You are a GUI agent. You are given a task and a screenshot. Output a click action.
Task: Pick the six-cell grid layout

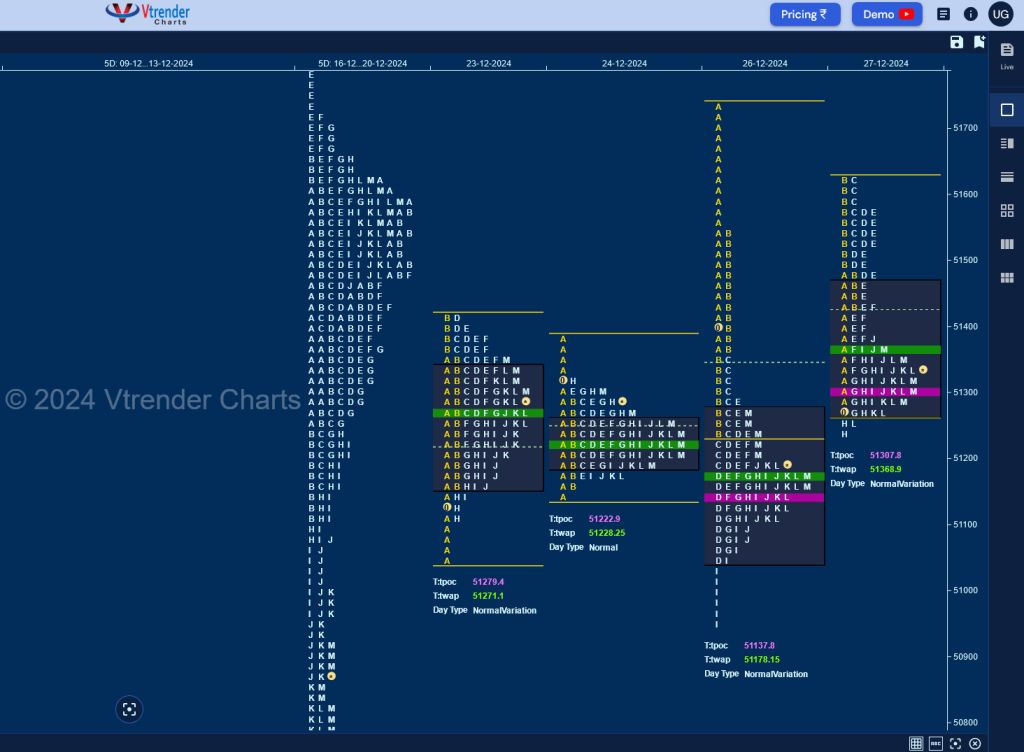[1007, 277]
